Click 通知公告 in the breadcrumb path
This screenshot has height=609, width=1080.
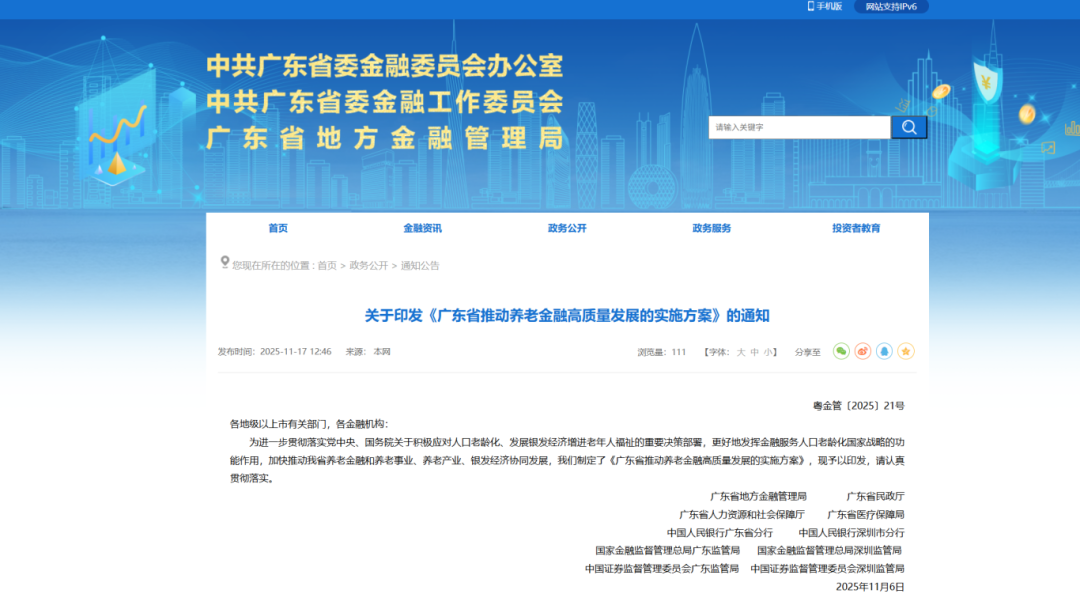[420, 266]
